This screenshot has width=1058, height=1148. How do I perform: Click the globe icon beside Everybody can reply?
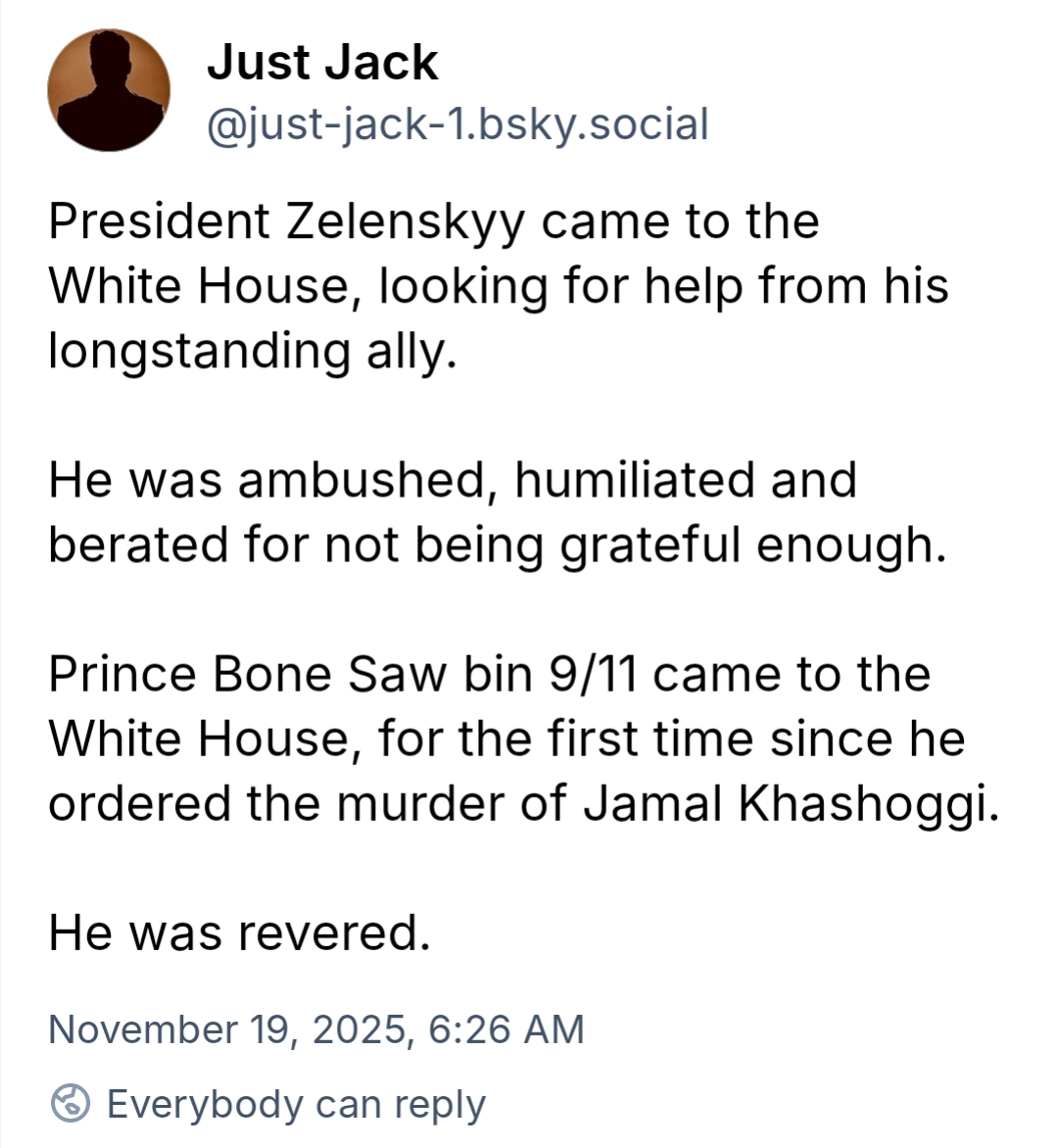pyautogui.click(x=71, y=1104)
